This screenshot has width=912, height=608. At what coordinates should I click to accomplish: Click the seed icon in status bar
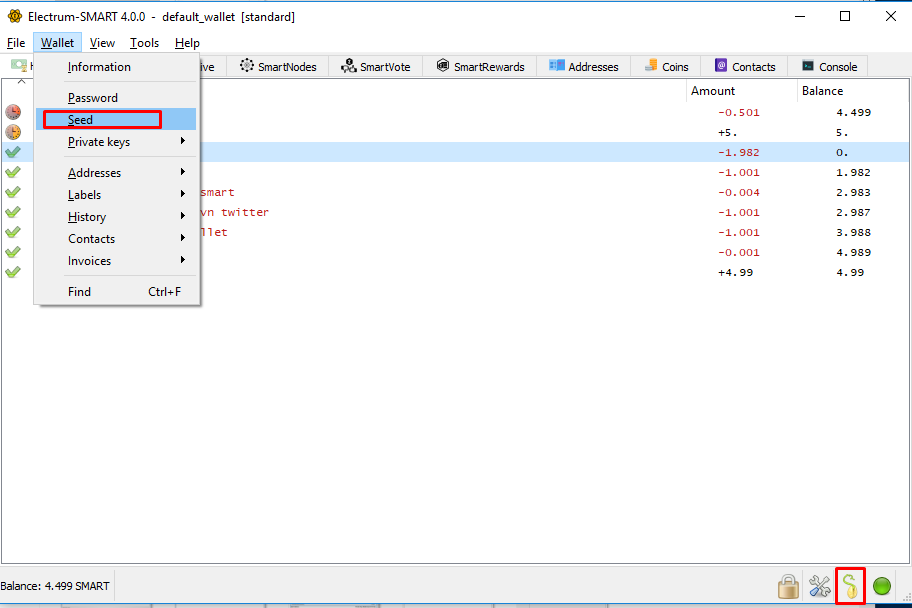[x=850, y=586]
